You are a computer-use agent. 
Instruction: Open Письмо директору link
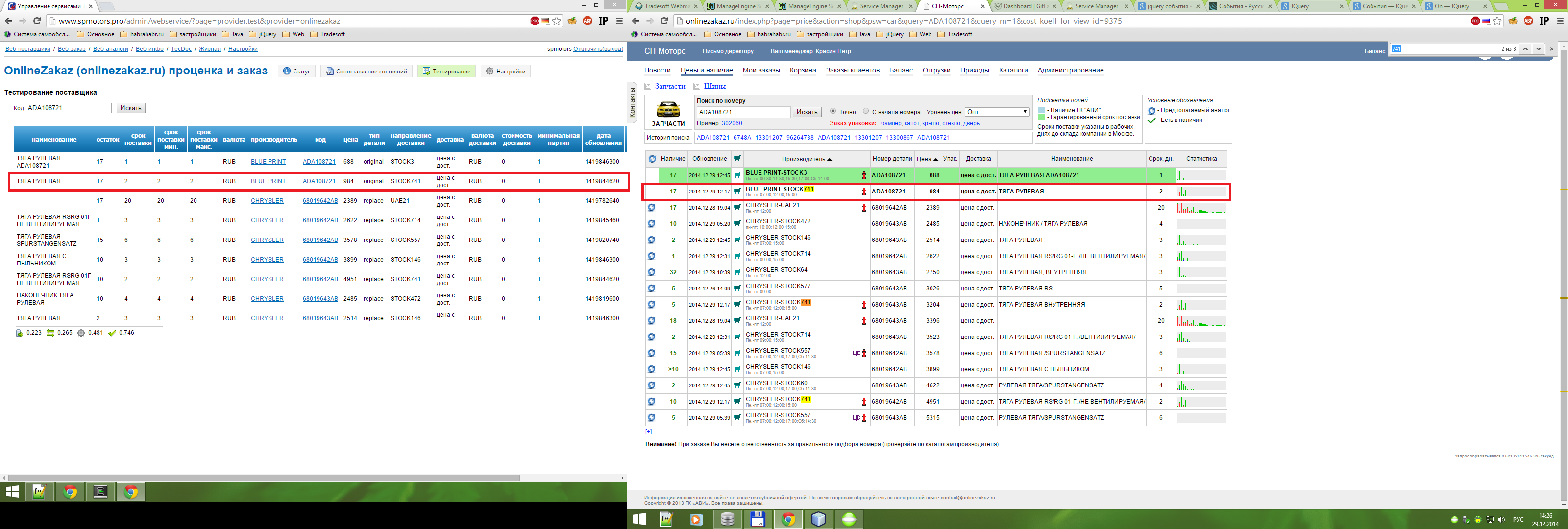tap(728, 51)
